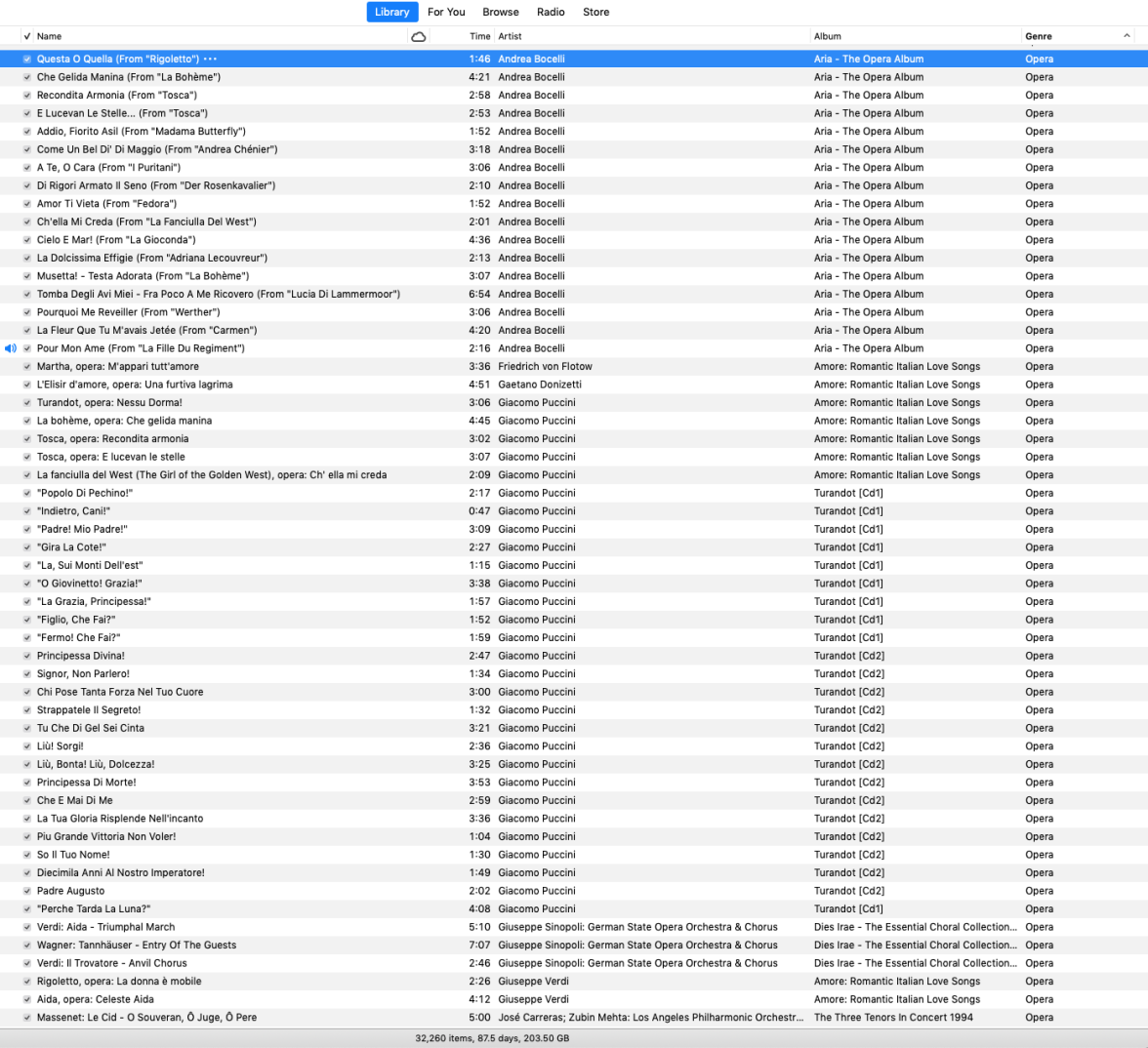
Task: Click the checkmark column header icon
Action: [x=26, y=36]
